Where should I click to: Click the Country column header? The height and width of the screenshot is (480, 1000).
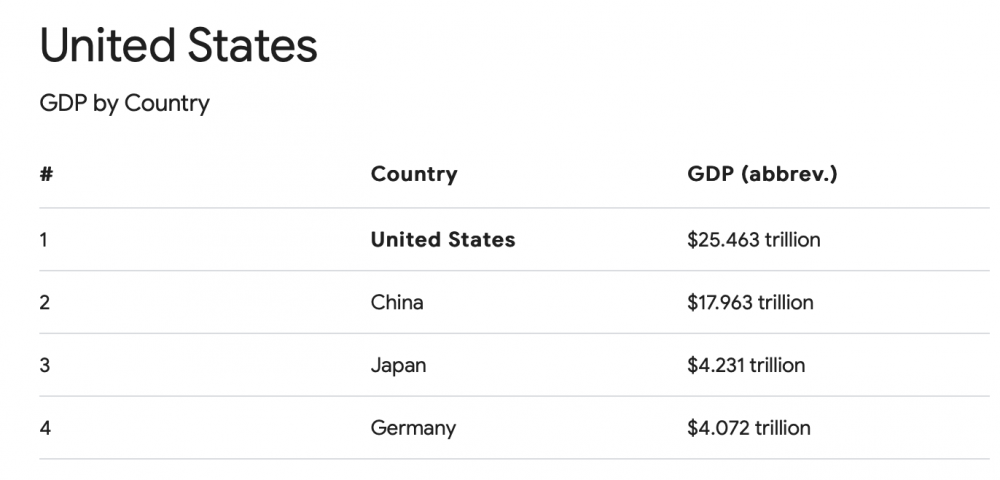click(x=414, y=174)
